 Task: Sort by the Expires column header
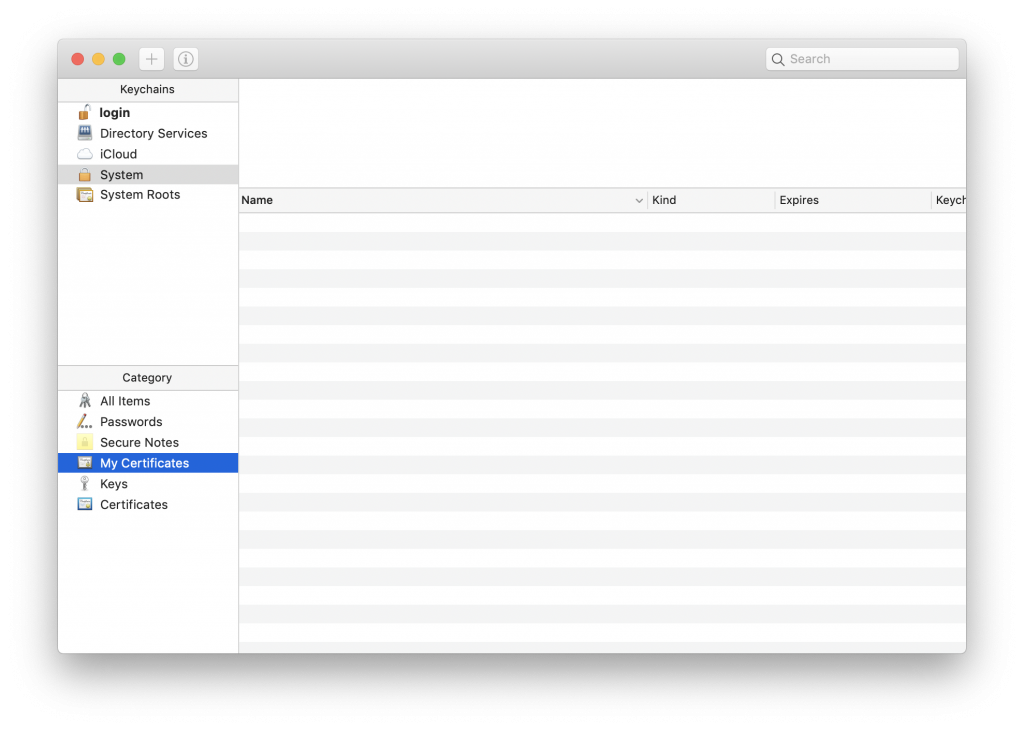pos(853,200)
